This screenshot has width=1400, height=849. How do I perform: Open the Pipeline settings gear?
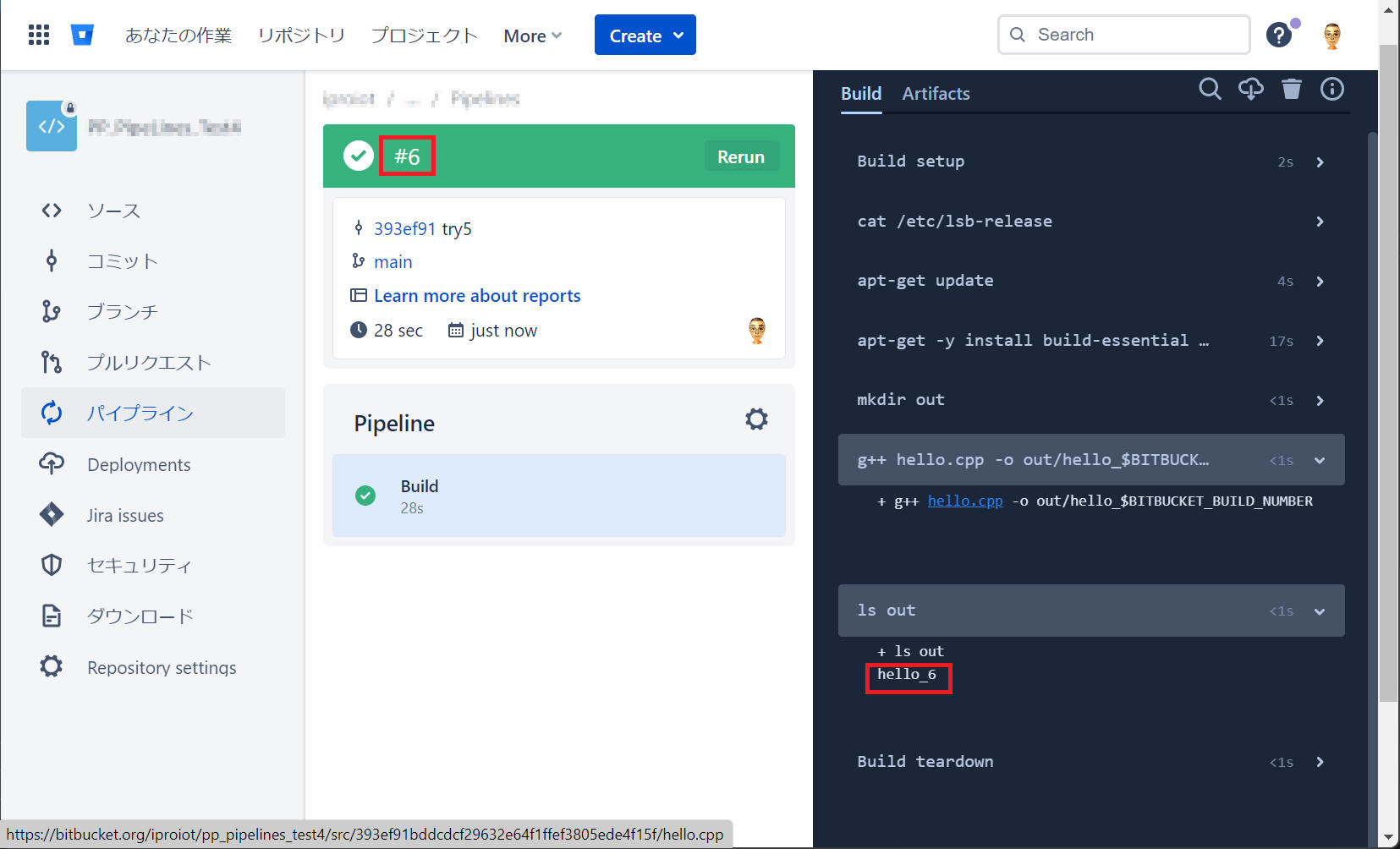click(x=755, y=419)
